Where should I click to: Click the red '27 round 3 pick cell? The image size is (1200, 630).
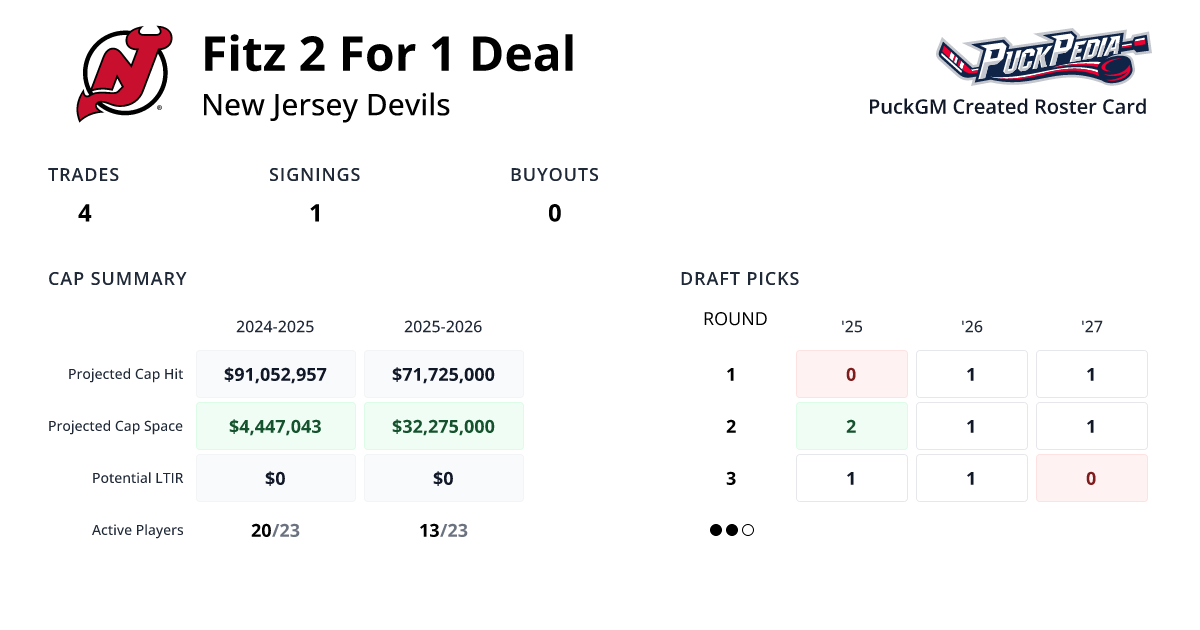1091,478
